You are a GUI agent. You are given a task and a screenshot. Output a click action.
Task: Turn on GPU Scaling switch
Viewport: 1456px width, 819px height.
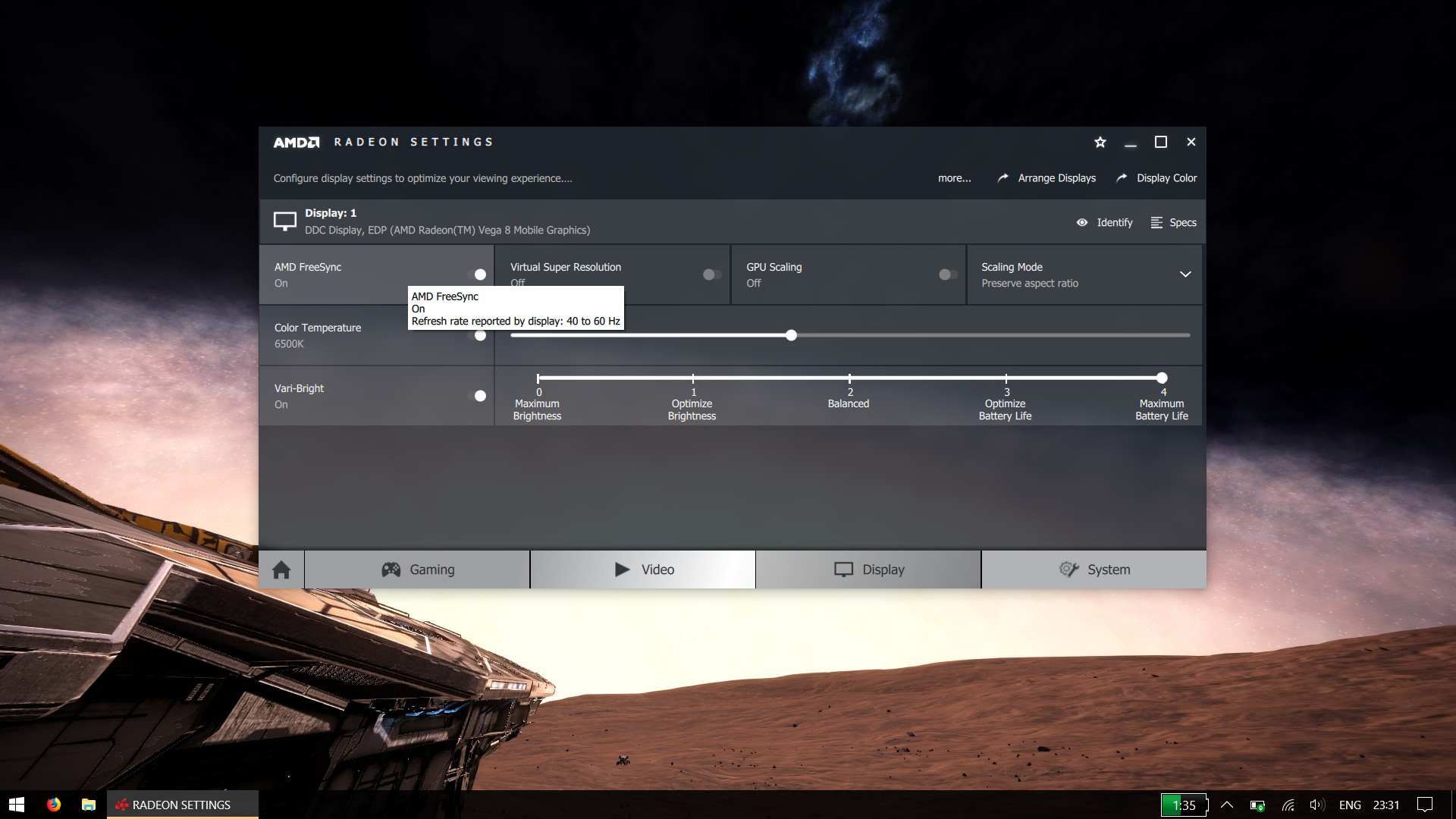[947, 275]
